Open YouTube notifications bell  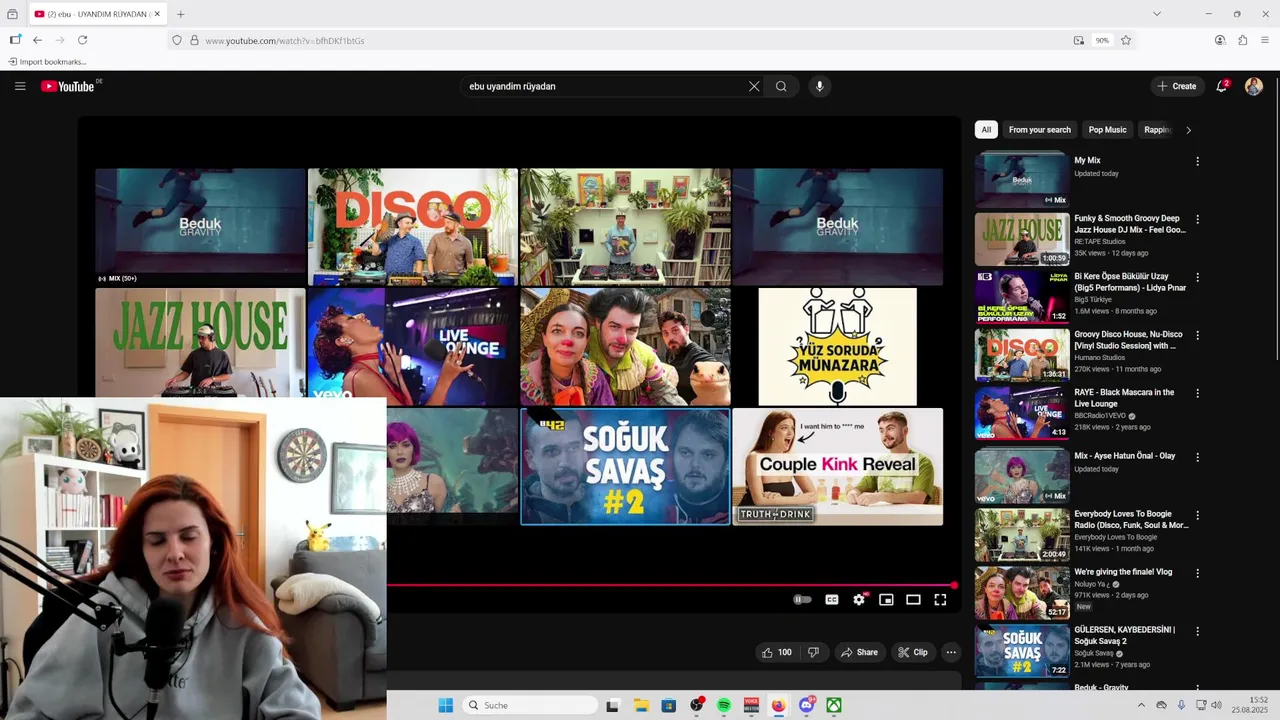click(1222, 86)
